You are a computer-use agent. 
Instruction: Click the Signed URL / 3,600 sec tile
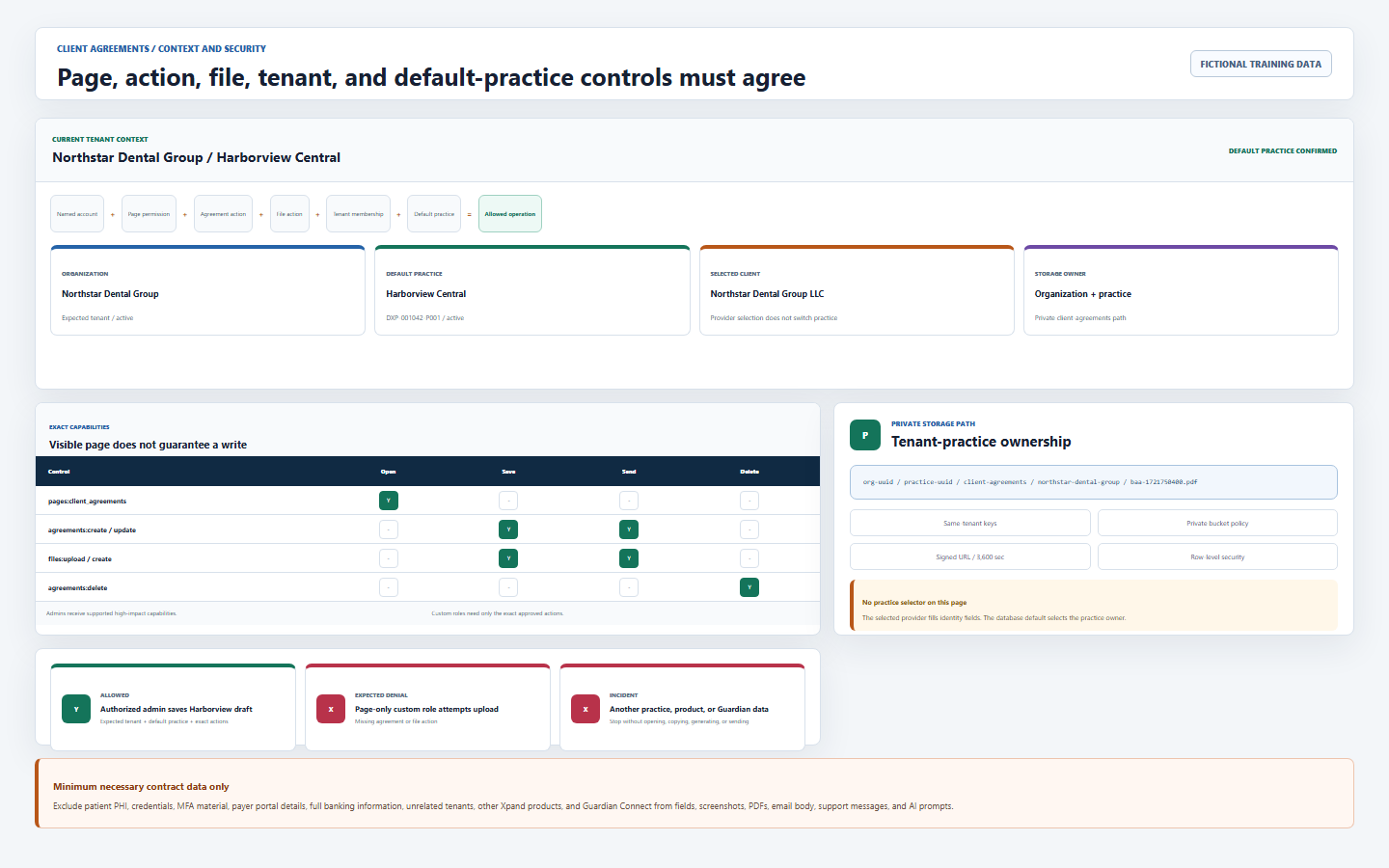point(970,556)
